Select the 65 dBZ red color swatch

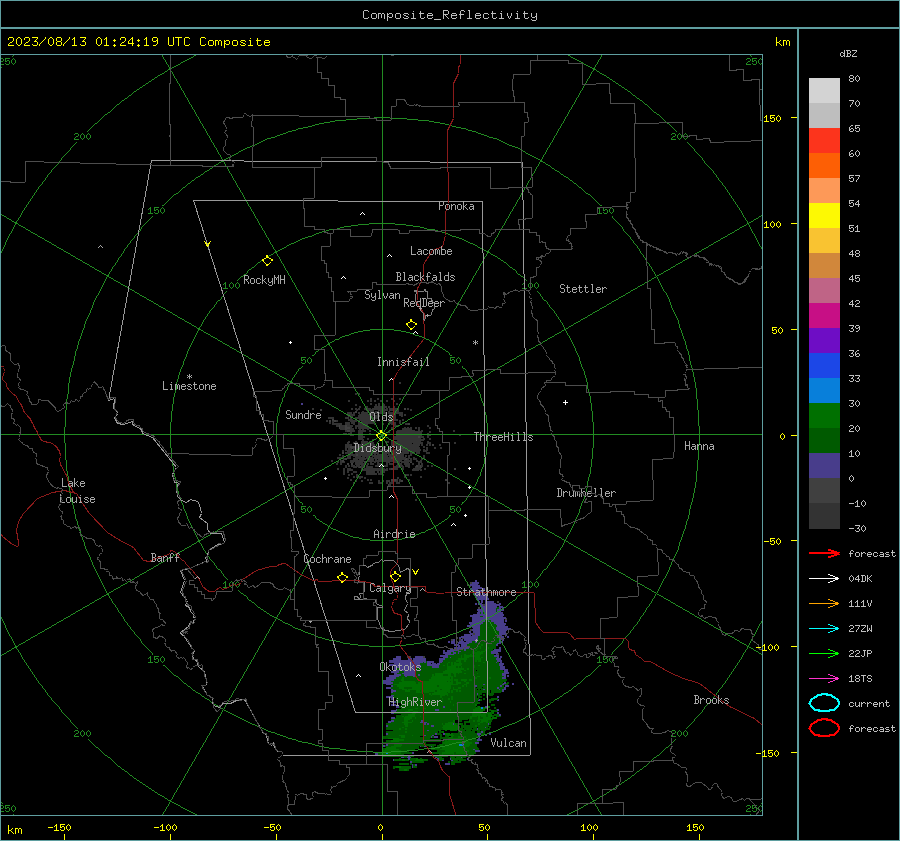[x=824, y=141]
